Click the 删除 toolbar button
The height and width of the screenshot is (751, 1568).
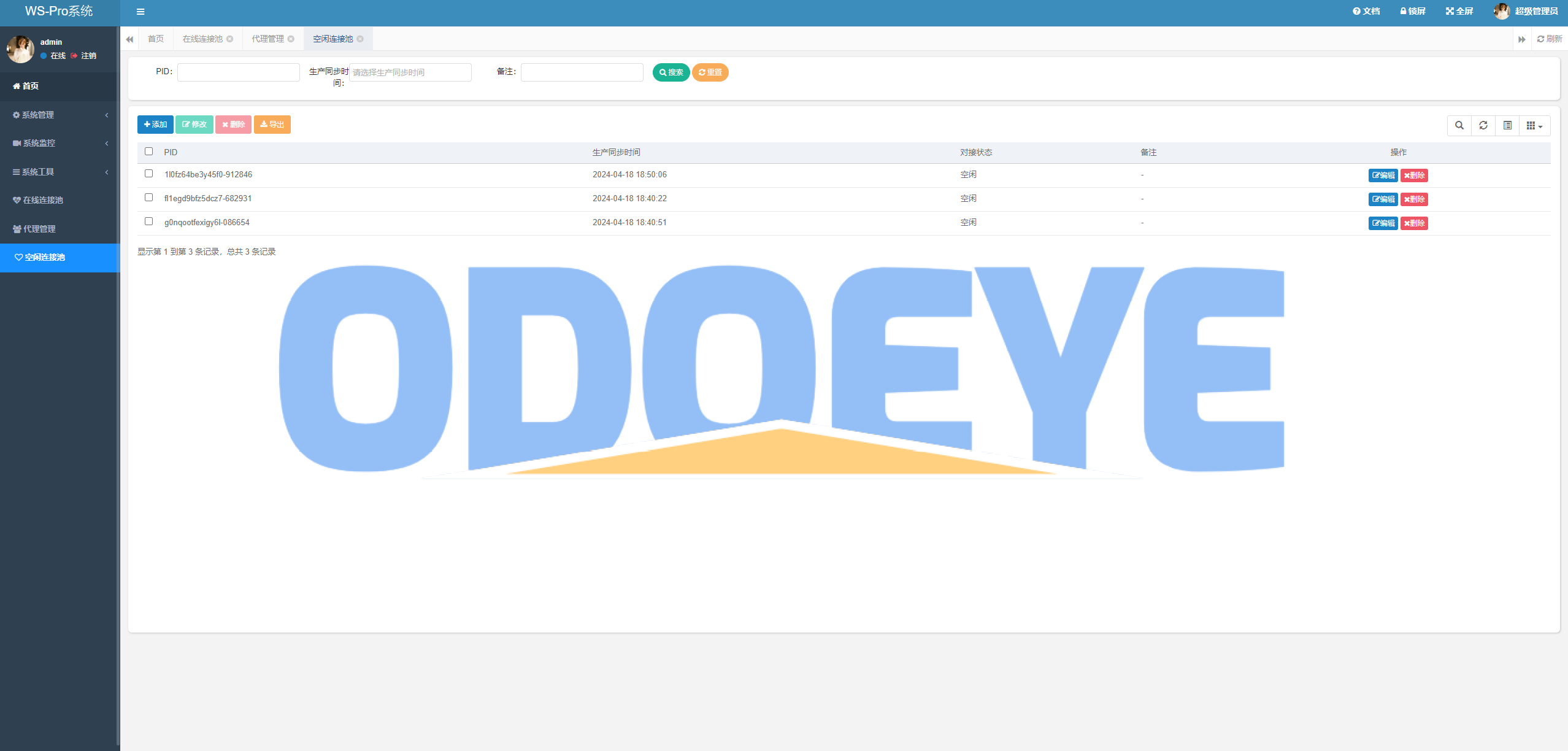tap(233, 125)
